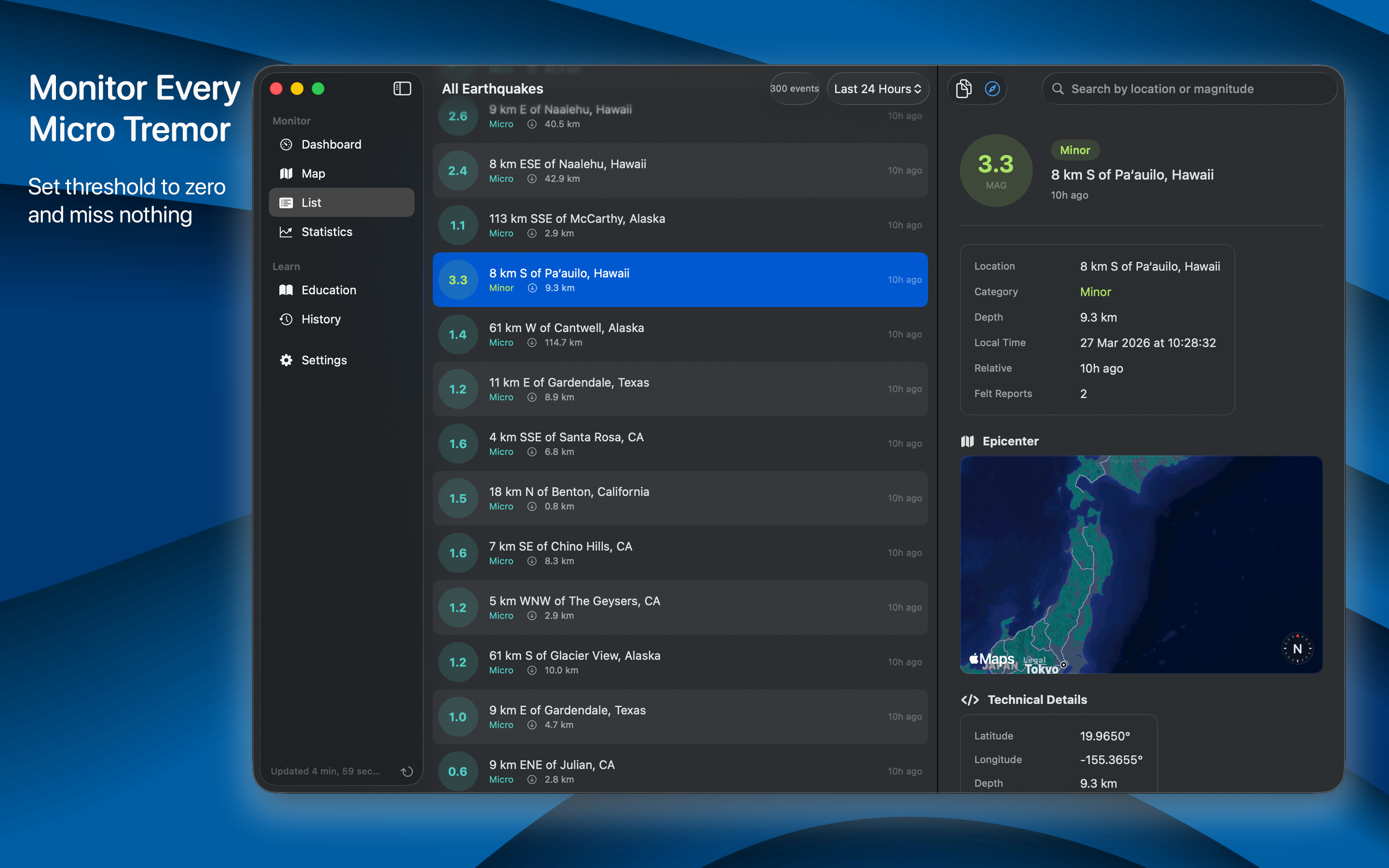Select the 113 km SSE of McCarthy earthquake
1389x868 pixels.
point(680,225)
